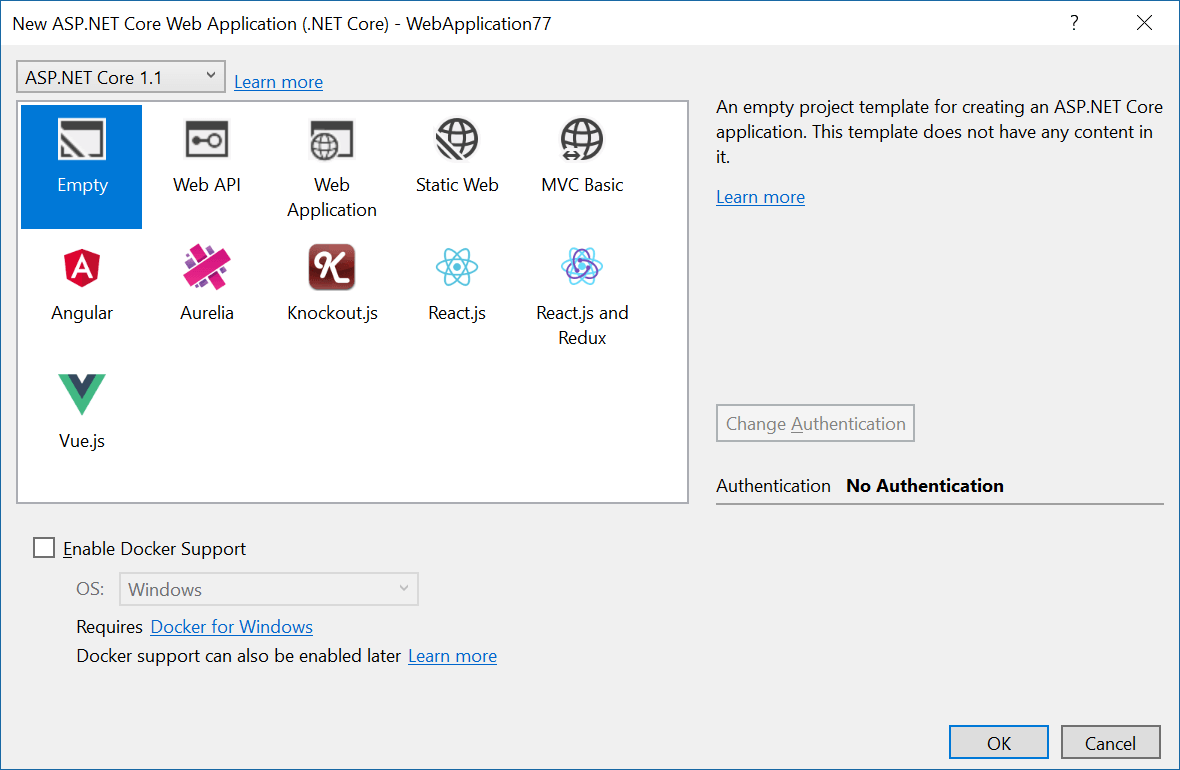
Task: Click the 'Docker support can also be enabled later' text
Action: [x=239, y=656]
